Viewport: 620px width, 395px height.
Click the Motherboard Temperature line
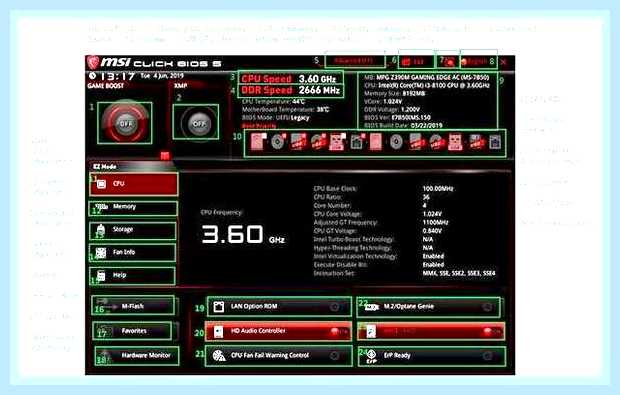click(285, 110)
